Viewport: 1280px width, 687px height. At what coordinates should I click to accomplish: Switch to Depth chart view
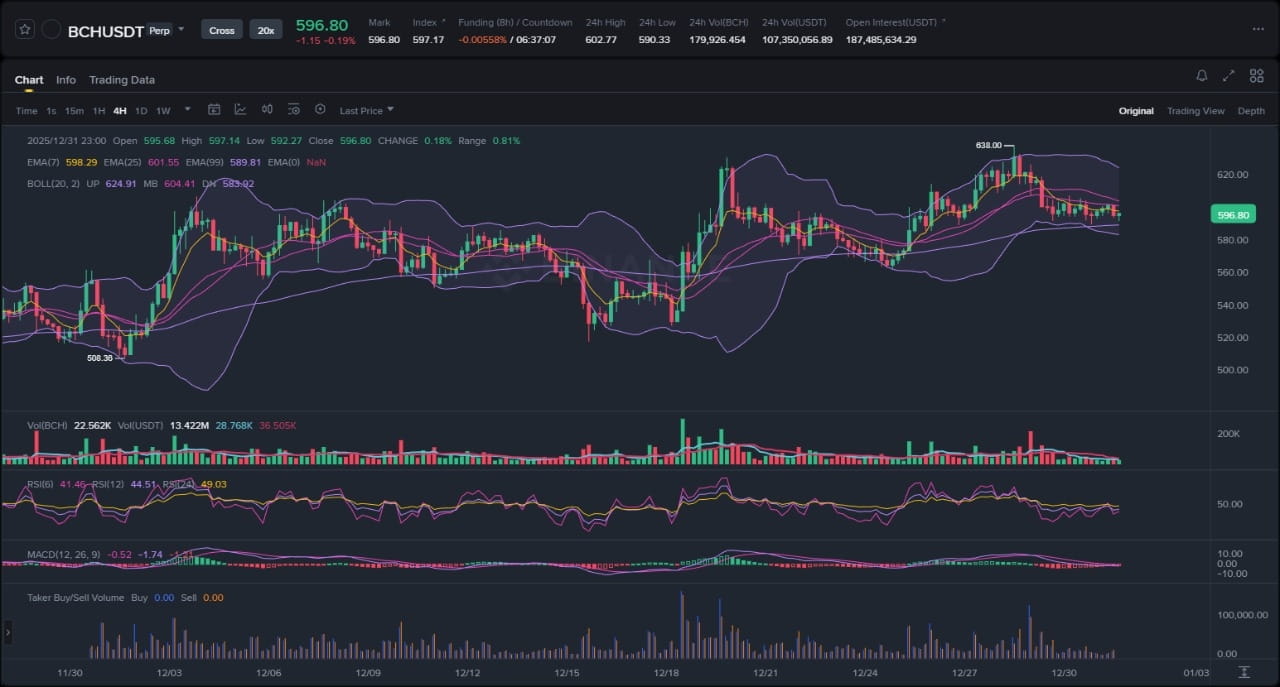pyautogui.click(x=1251, y=111)
